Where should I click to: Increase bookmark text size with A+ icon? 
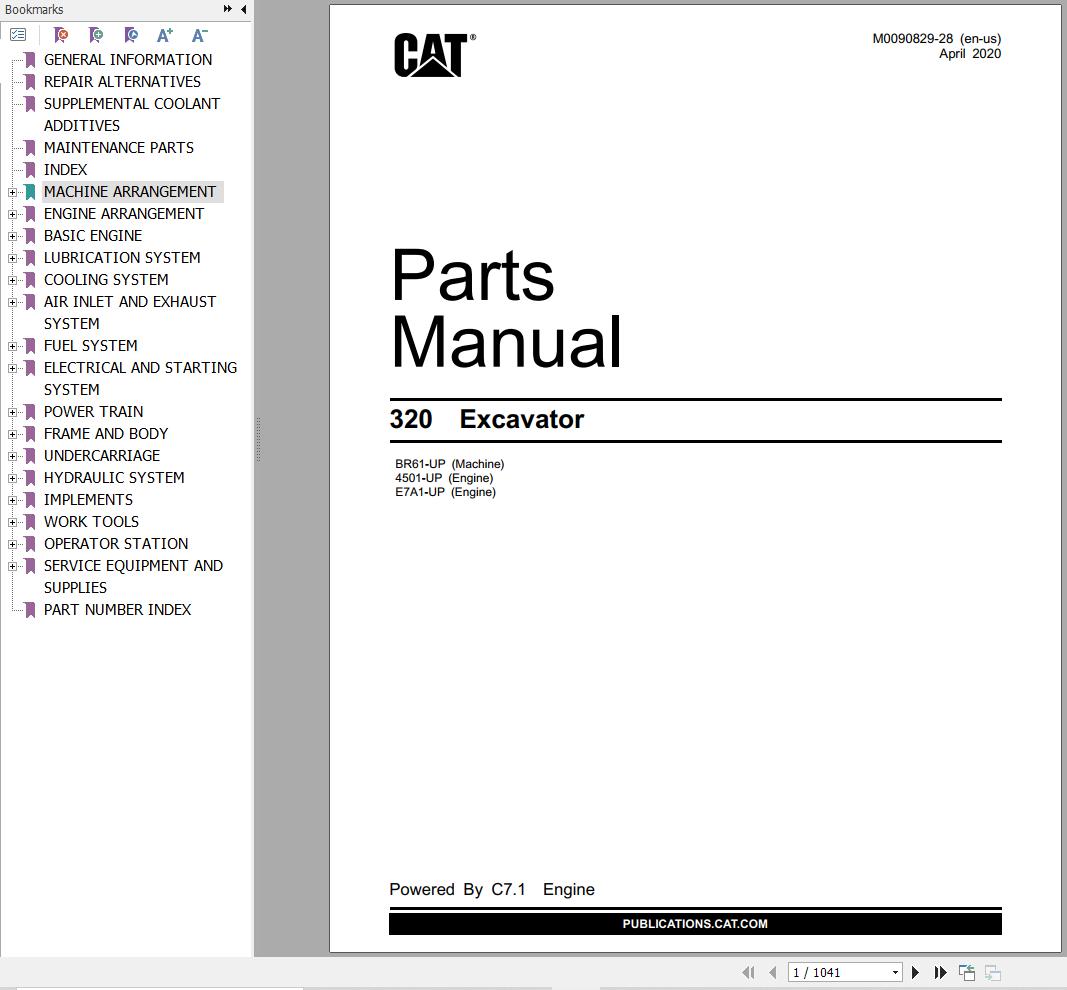click(x=165, y=34)
